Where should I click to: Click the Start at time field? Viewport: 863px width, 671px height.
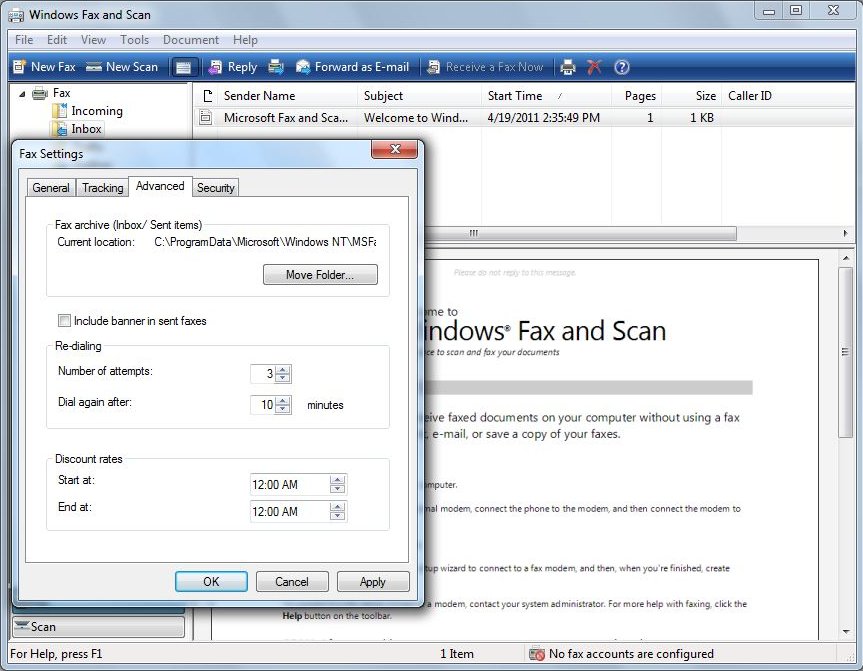pyautogui.click(x=290, y=484)
